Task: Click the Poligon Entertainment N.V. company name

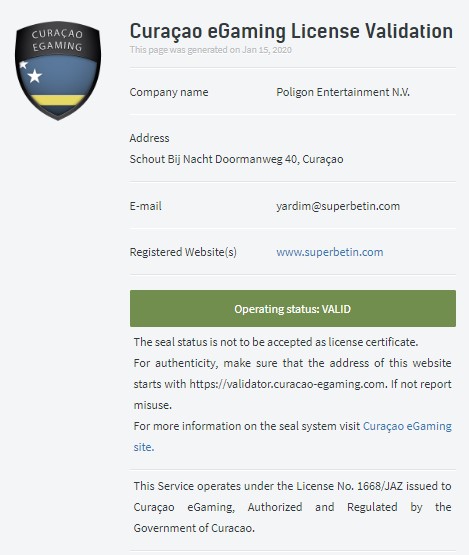Action: coord(343,92)
